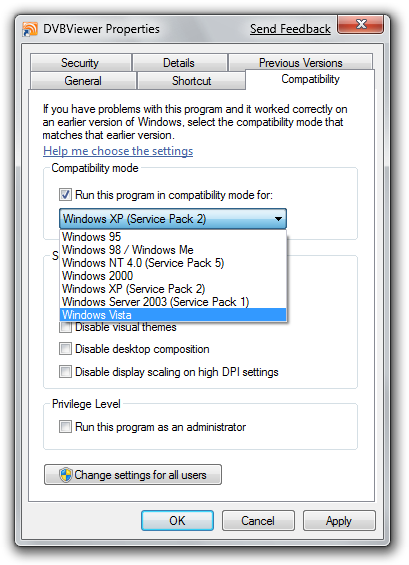Open Help me choose the settings link
The height and width of the screenshot is (565, 409).
(118, 151)
